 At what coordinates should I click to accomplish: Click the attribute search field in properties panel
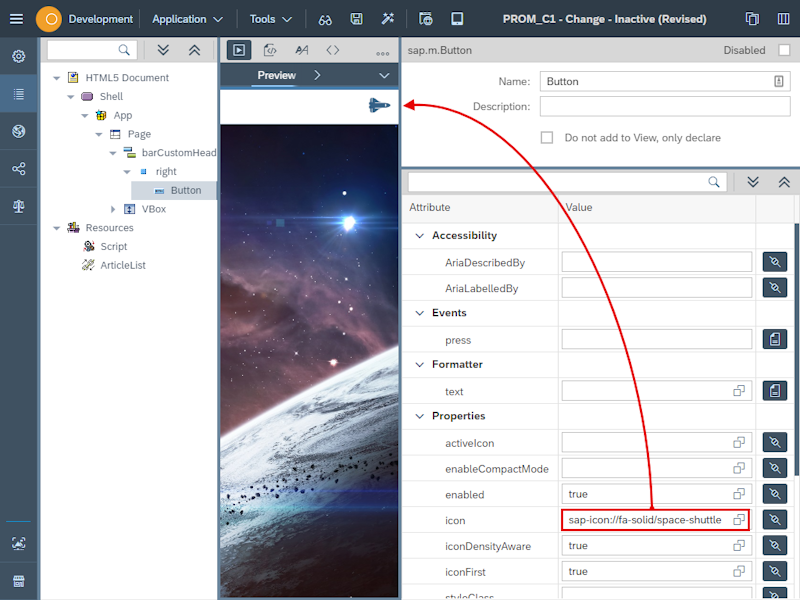coord(560,181)
